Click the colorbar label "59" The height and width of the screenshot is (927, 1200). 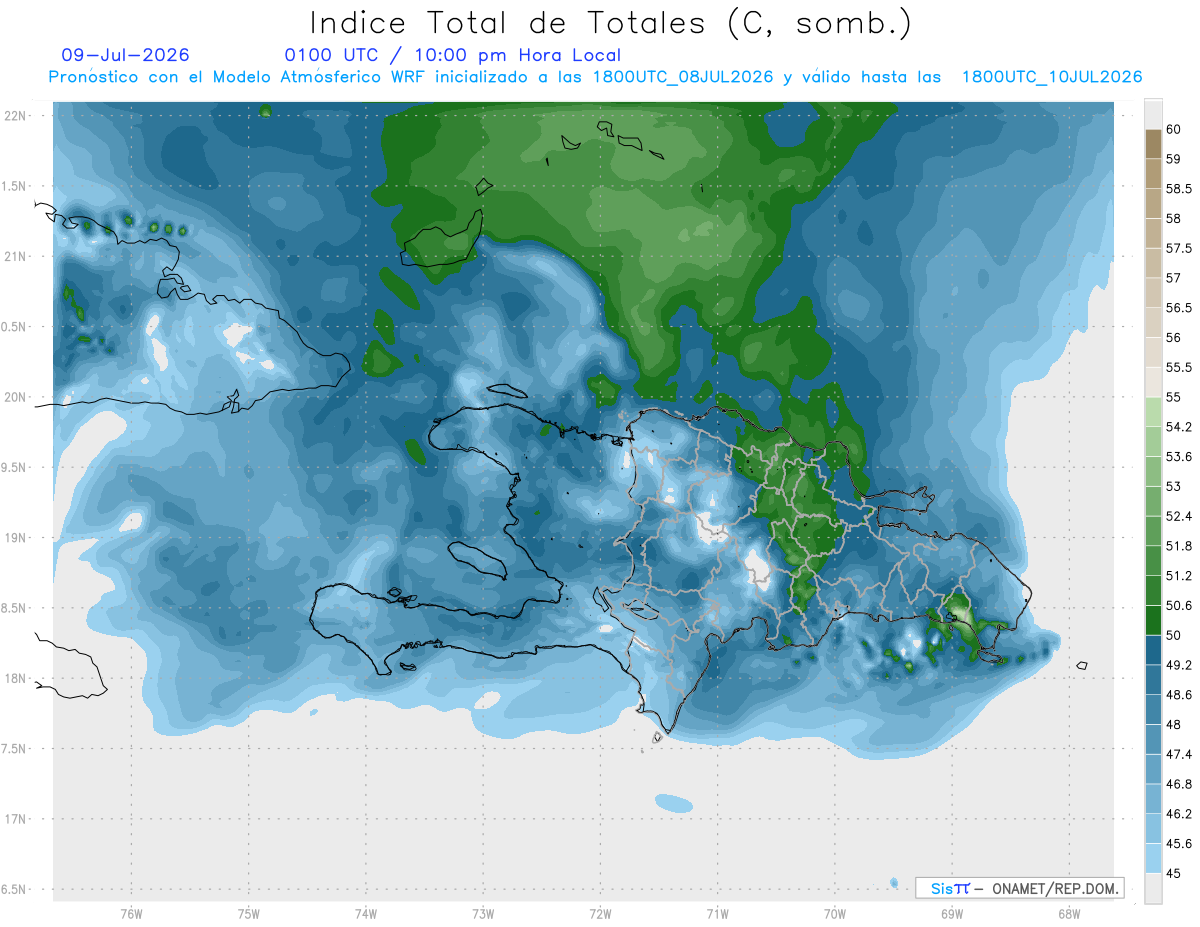1174,159
